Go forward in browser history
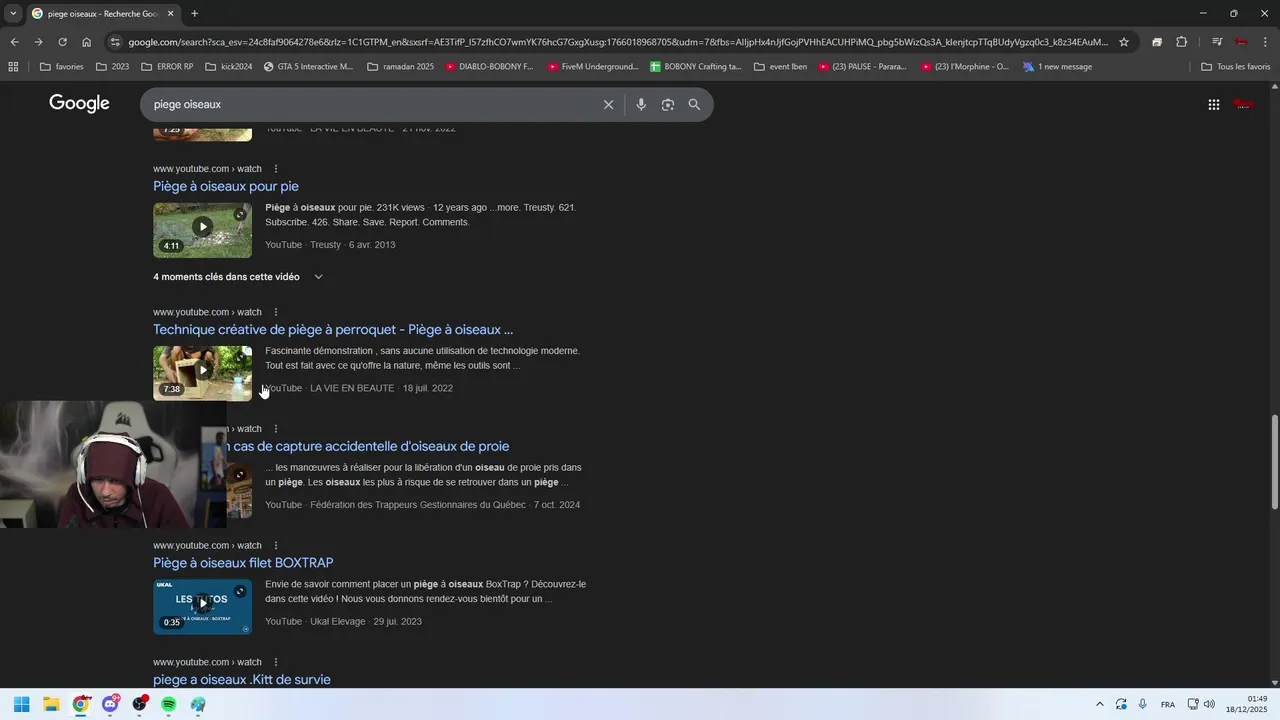Image resolution: width=1280 pixels, height=720 pixels. coord(38,42)
